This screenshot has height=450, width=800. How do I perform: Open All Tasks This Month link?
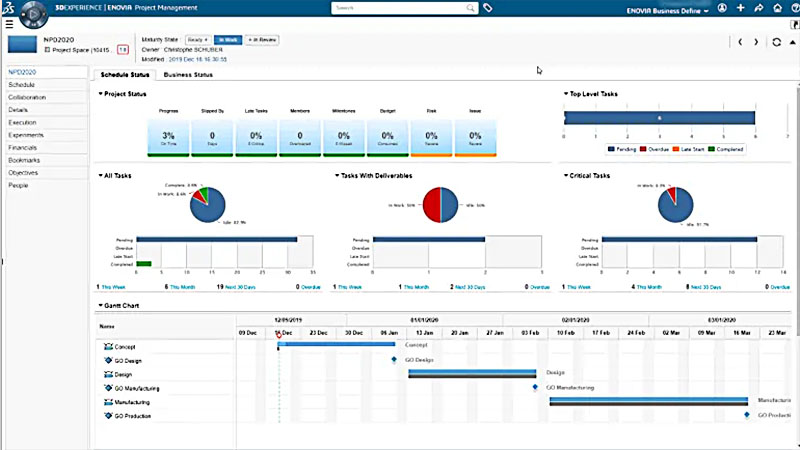pos(182,287)
